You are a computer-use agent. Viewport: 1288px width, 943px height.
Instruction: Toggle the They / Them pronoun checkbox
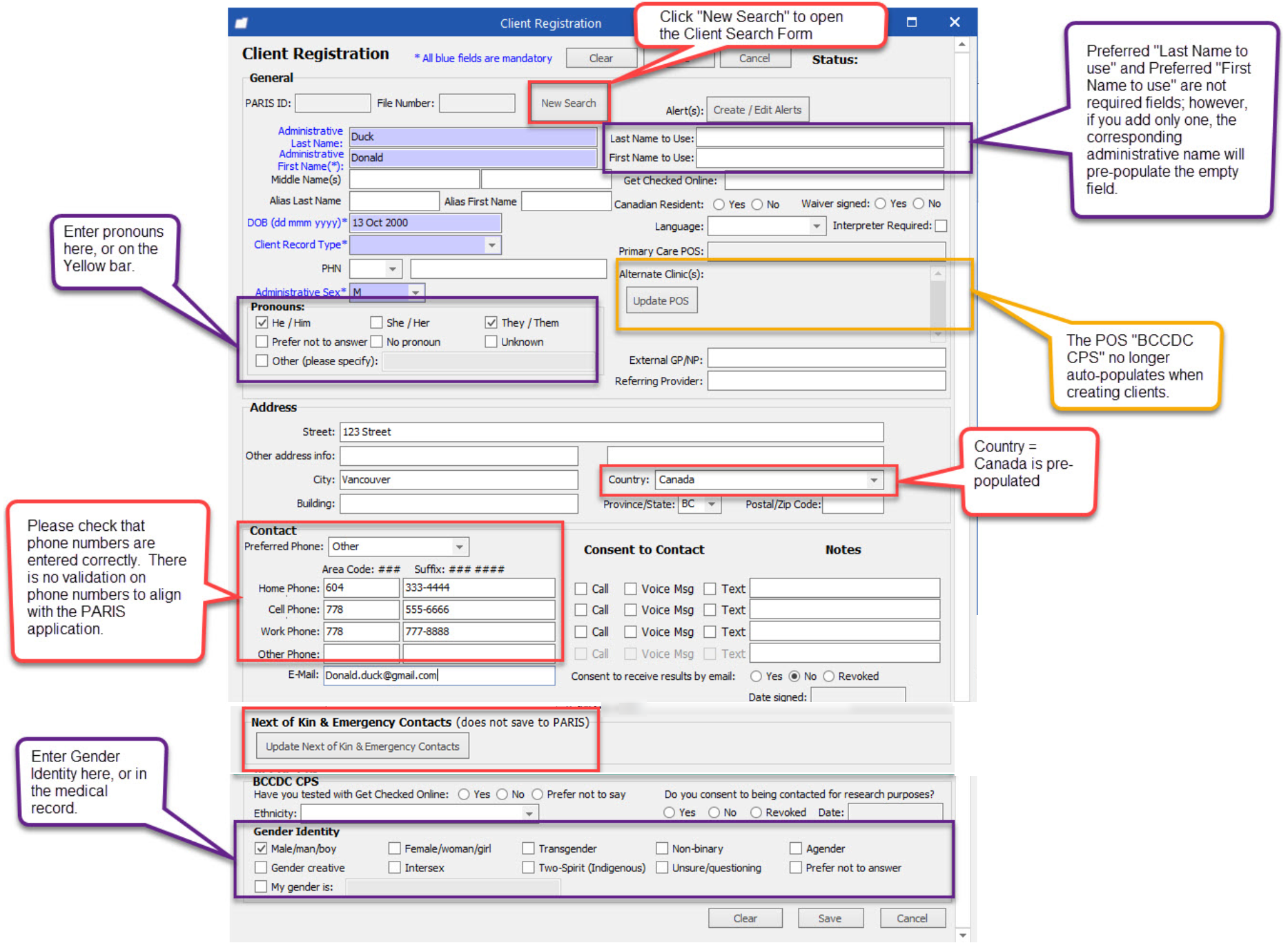pos(491,322)
